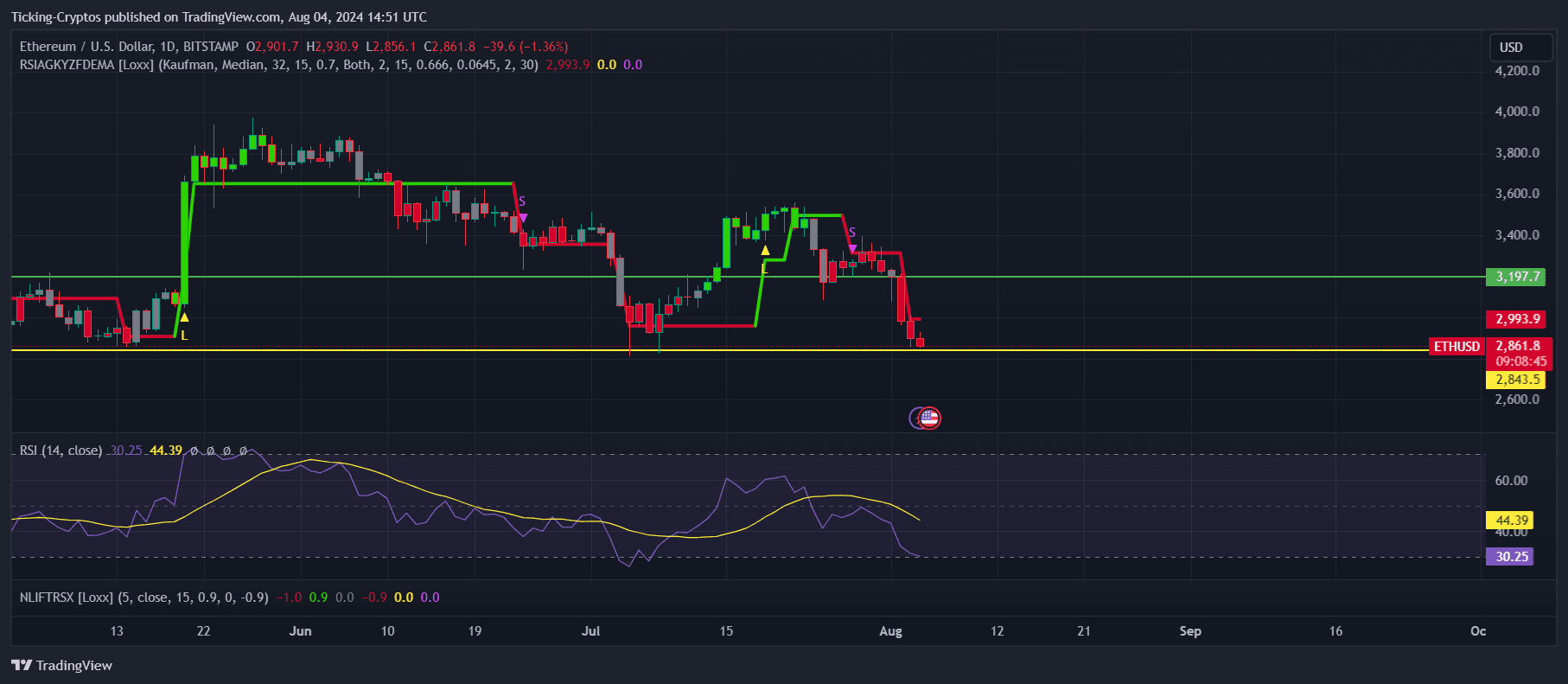Viewport: 1568px width, 684px height.
Task: Click the TradingView logo at the bottom
Action: 61,665
